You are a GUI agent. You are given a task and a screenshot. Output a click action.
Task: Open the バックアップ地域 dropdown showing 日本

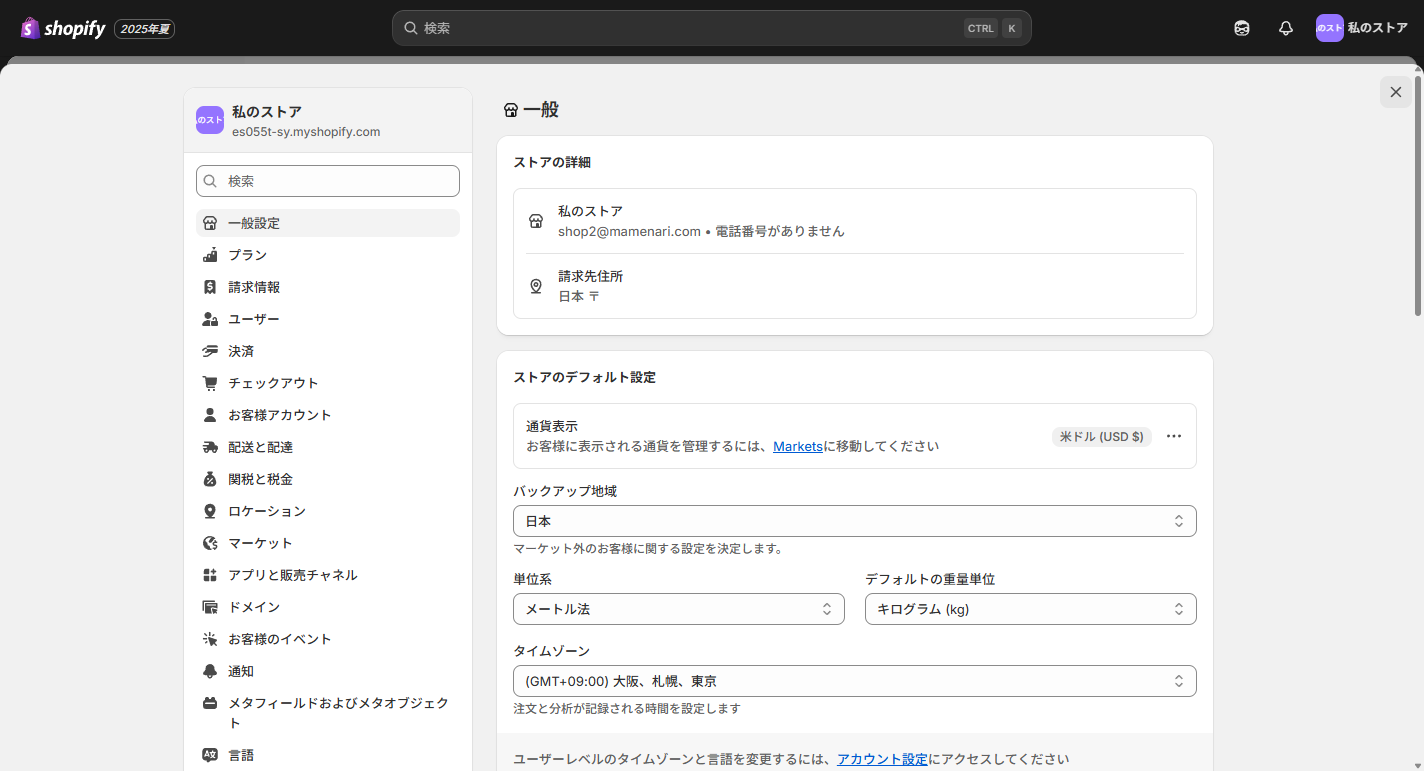pyautogui.click(x=854, y=521)
